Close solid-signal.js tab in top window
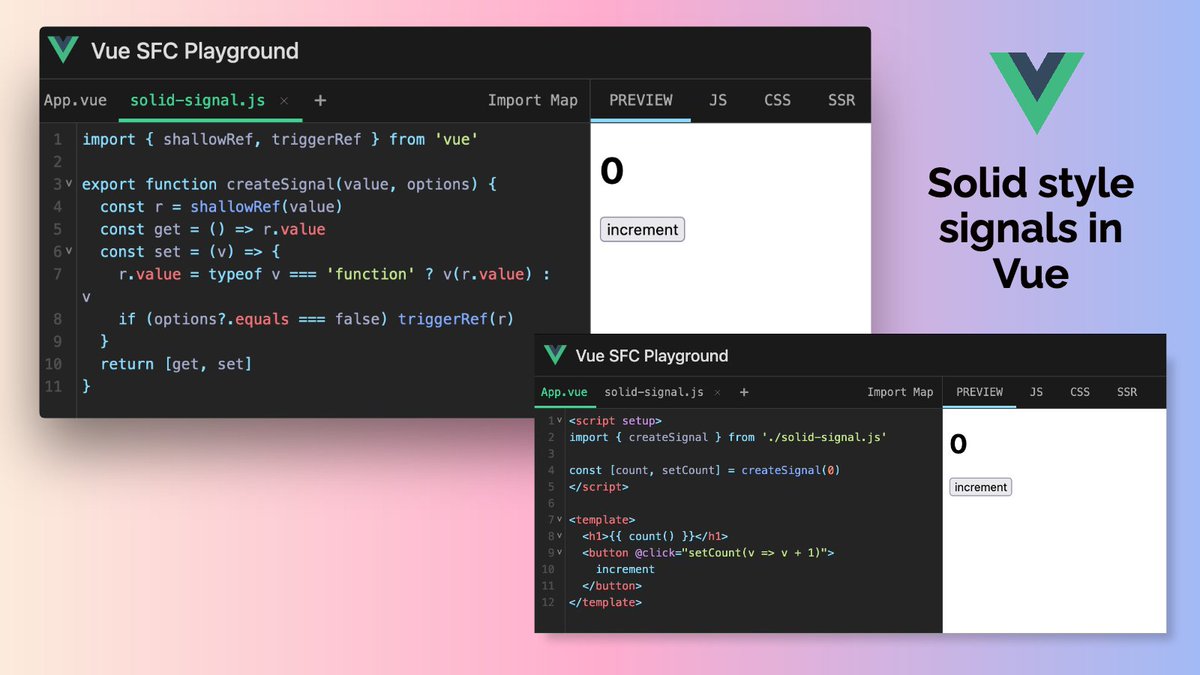 284,100
